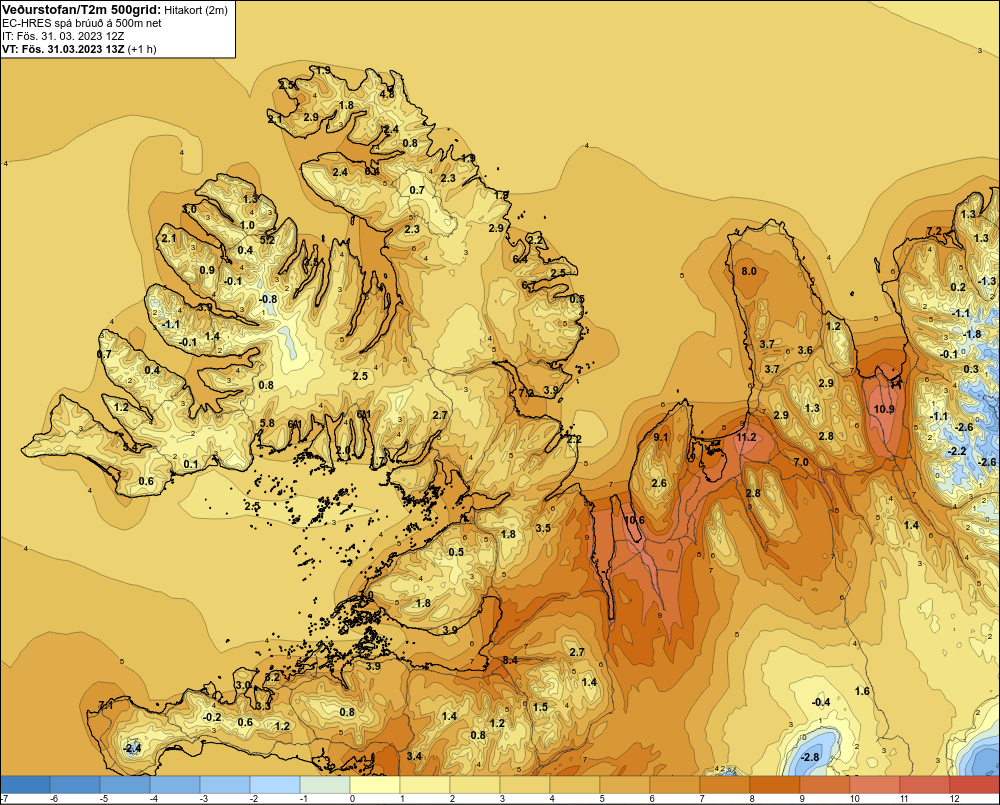1000x805 pixels.
Task: Click the EC-HRES spá brúuð description line
Action: (82, 23)
